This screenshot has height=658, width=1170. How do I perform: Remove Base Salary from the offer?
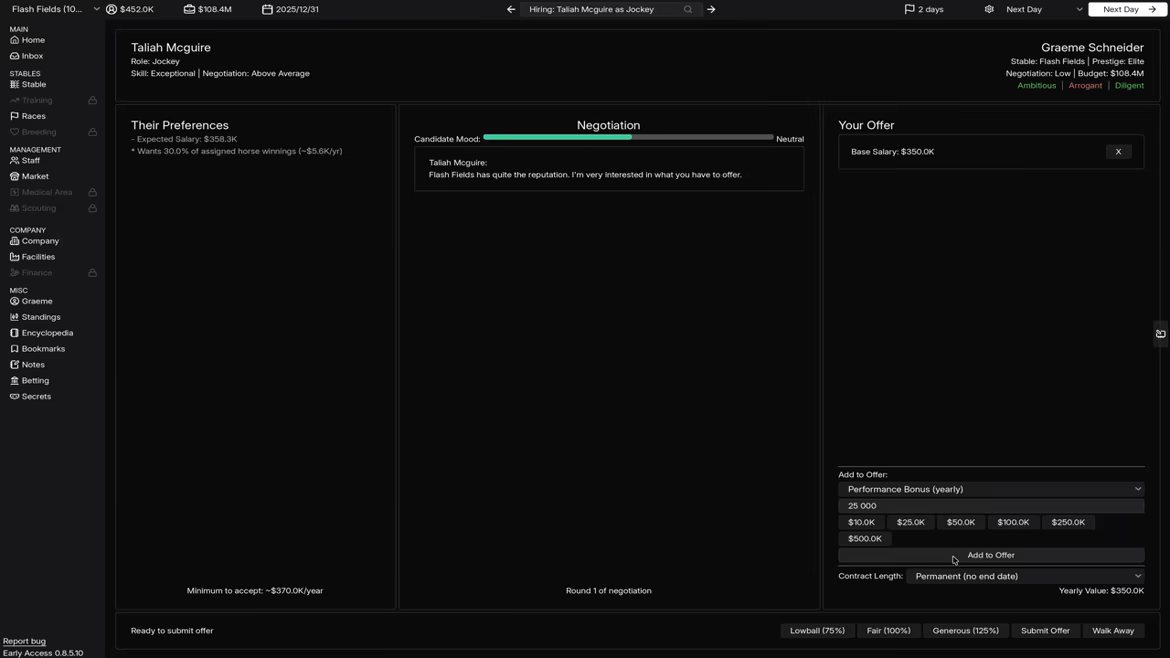coord(1118,152)
